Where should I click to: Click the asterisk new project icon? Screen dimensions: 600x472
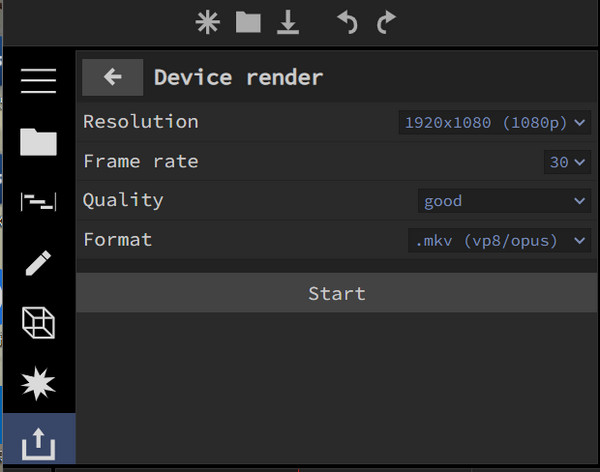point(207,22)
